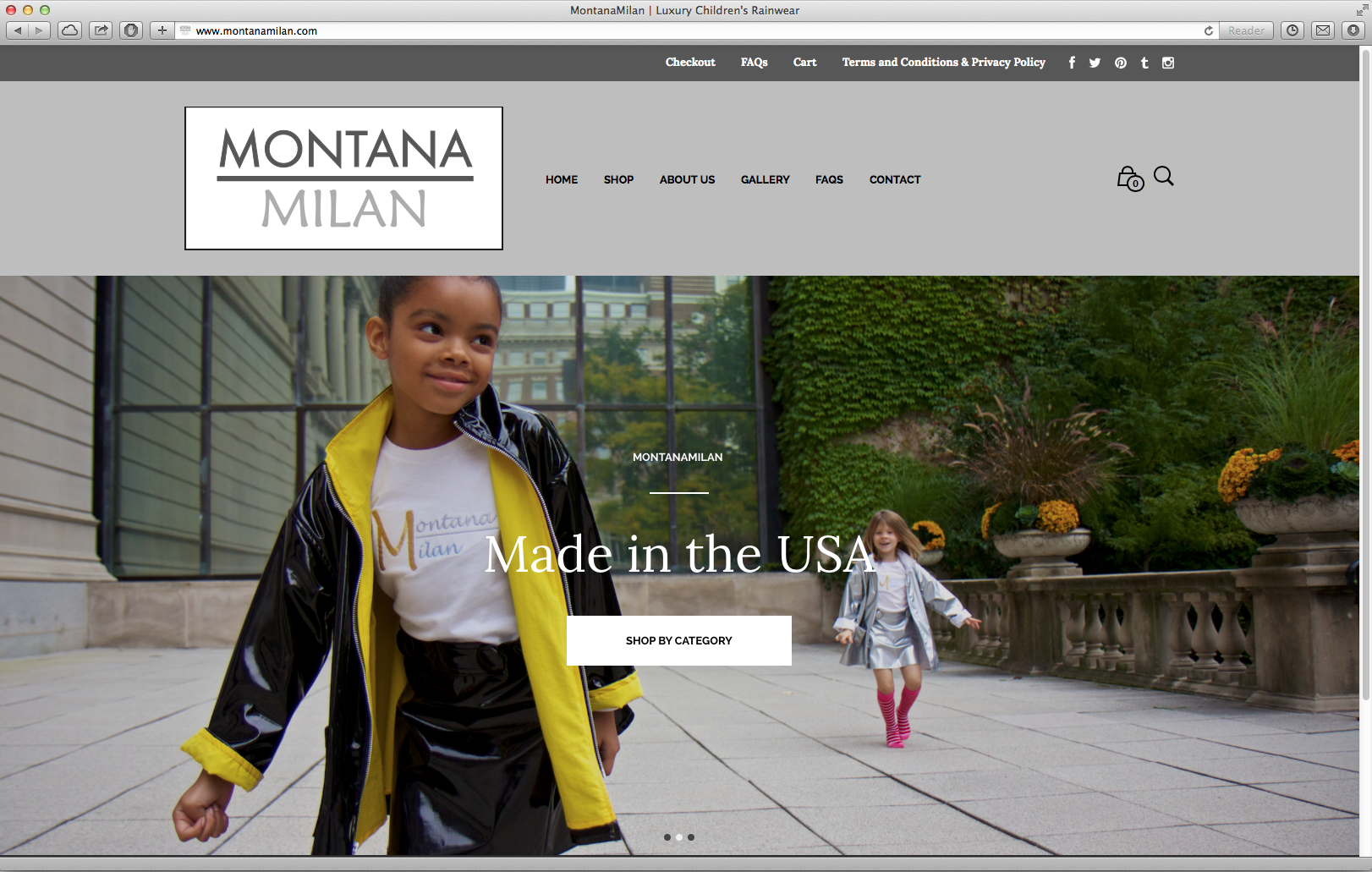Image resolution: width=1372 pixels, height=872 pixels.
Task: Open the Twitter bird icon
Action: pos(1095,63)
